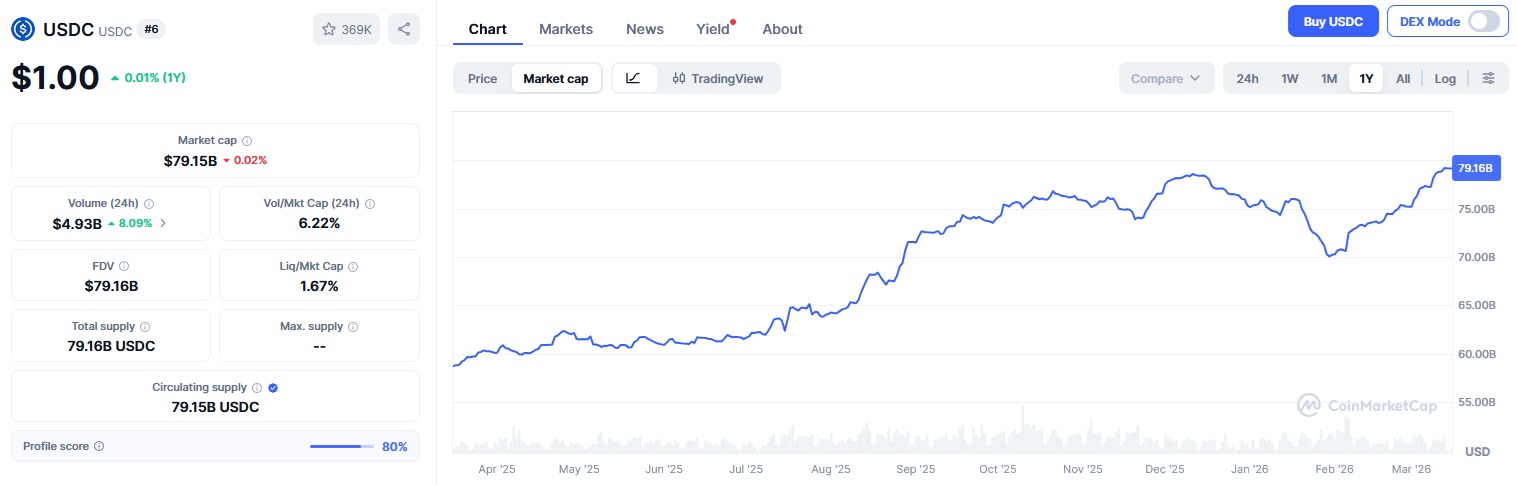Open TradingView candlestick chart mode

(x=717, y=78)
